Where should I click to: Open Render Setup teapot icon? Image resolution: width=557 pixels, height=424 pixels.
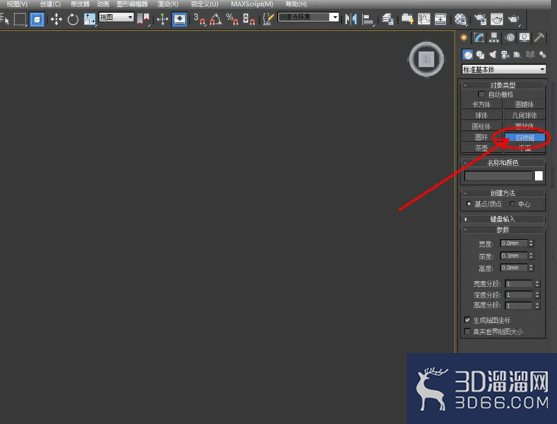(480, 19)
